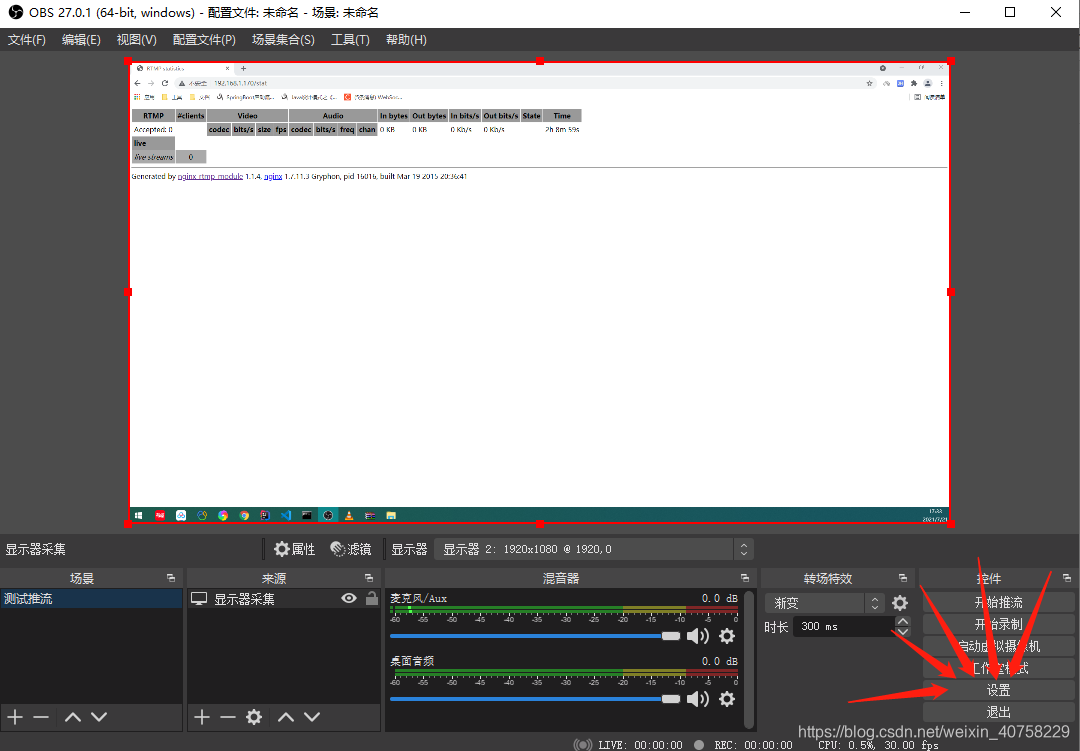Open the 编辑(E) menu
Image resolution: width=1080 pixels, height=751 pixels.
tap(81, 40)
